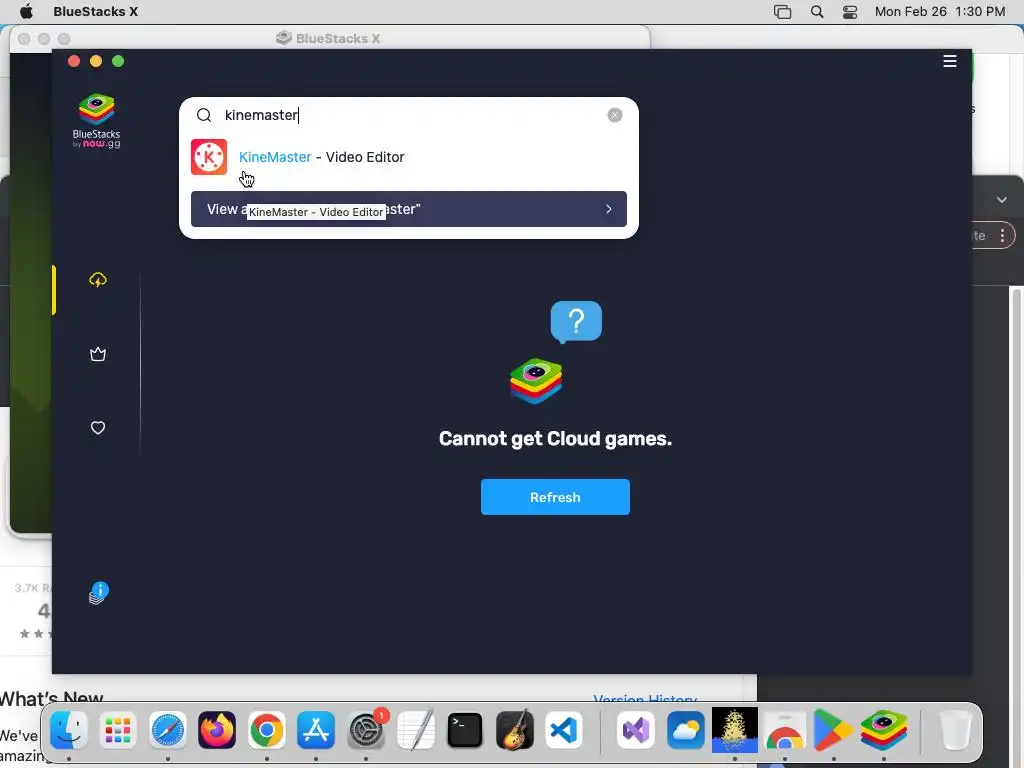The height and width of the screenshot is (768, 1024).
Task: Open Visual Studio purple icon in dock
Action: [x=635, y=730]
